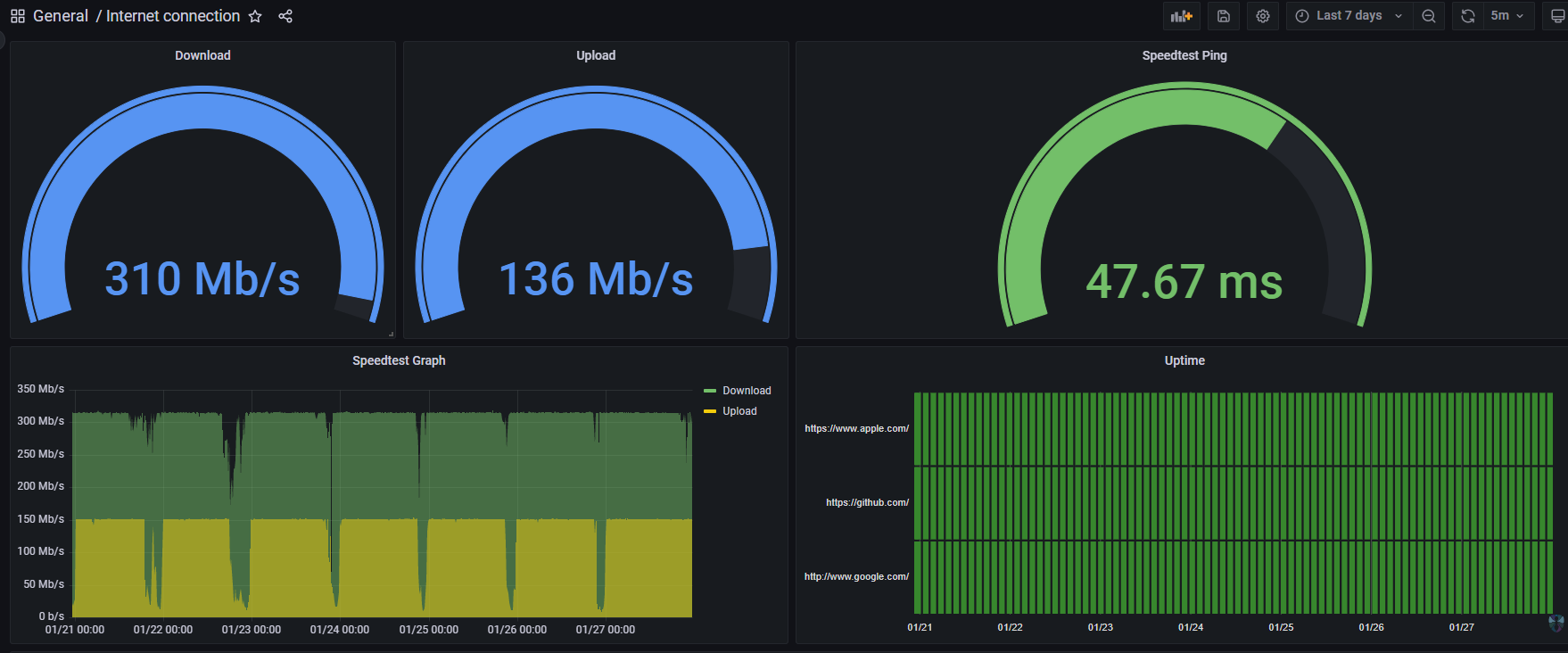Toggle Upload series in legend
The height and width of the screenshot is (653, 1568).
pos(739,411)
